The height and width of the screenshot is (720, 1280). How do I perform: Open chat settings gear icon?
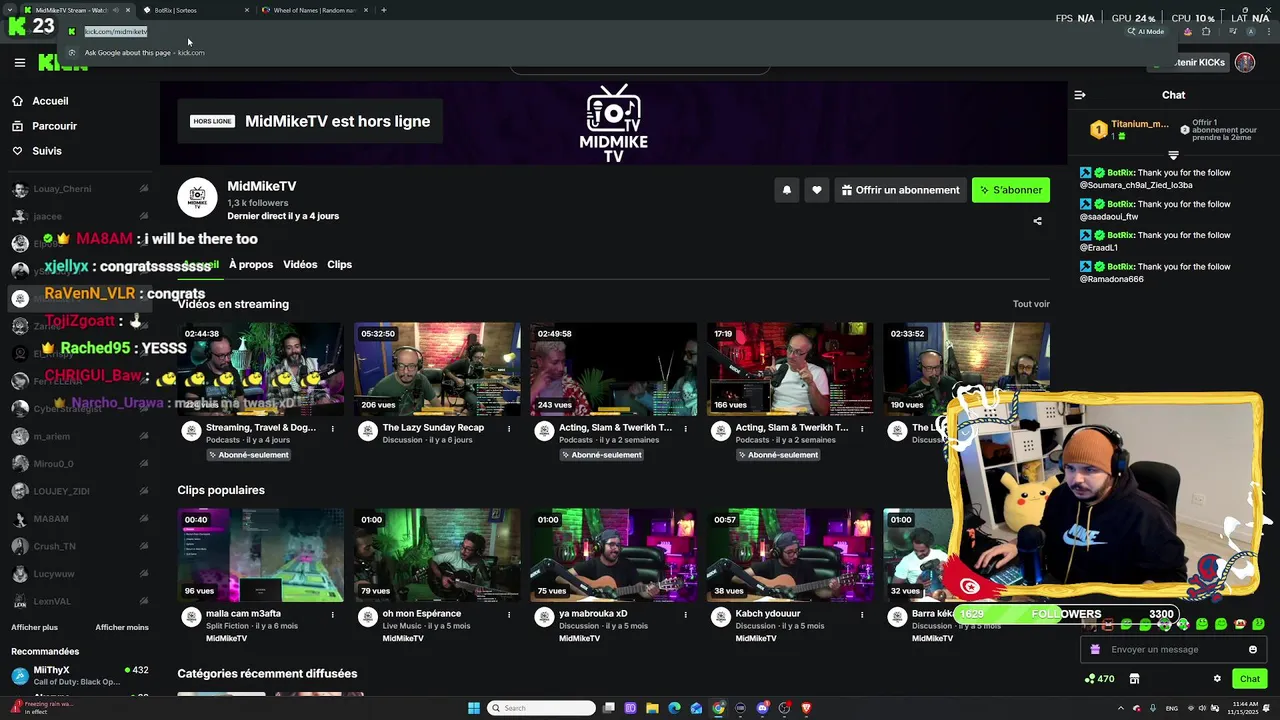(1217, 679)
